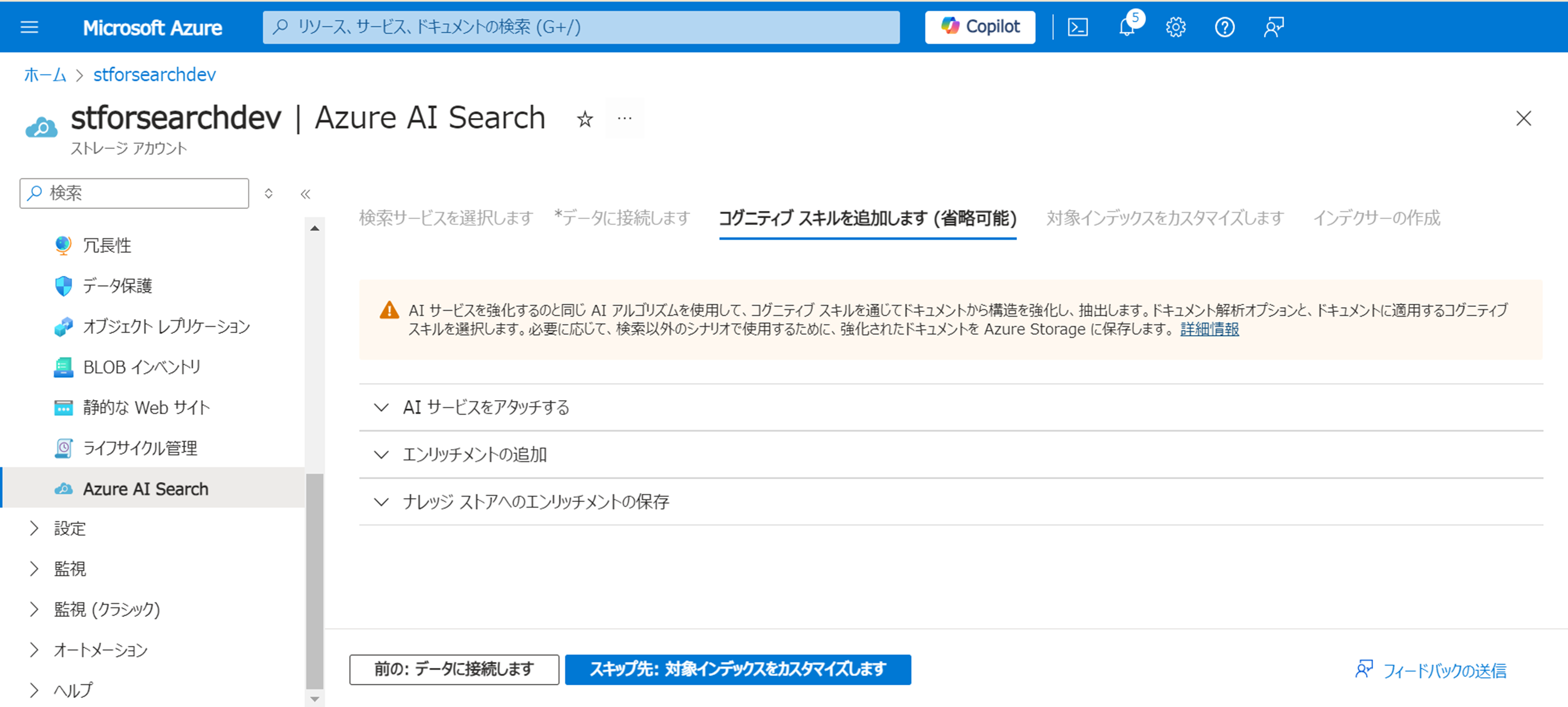Go to ホーム breadcrumb

click(45, 75)
